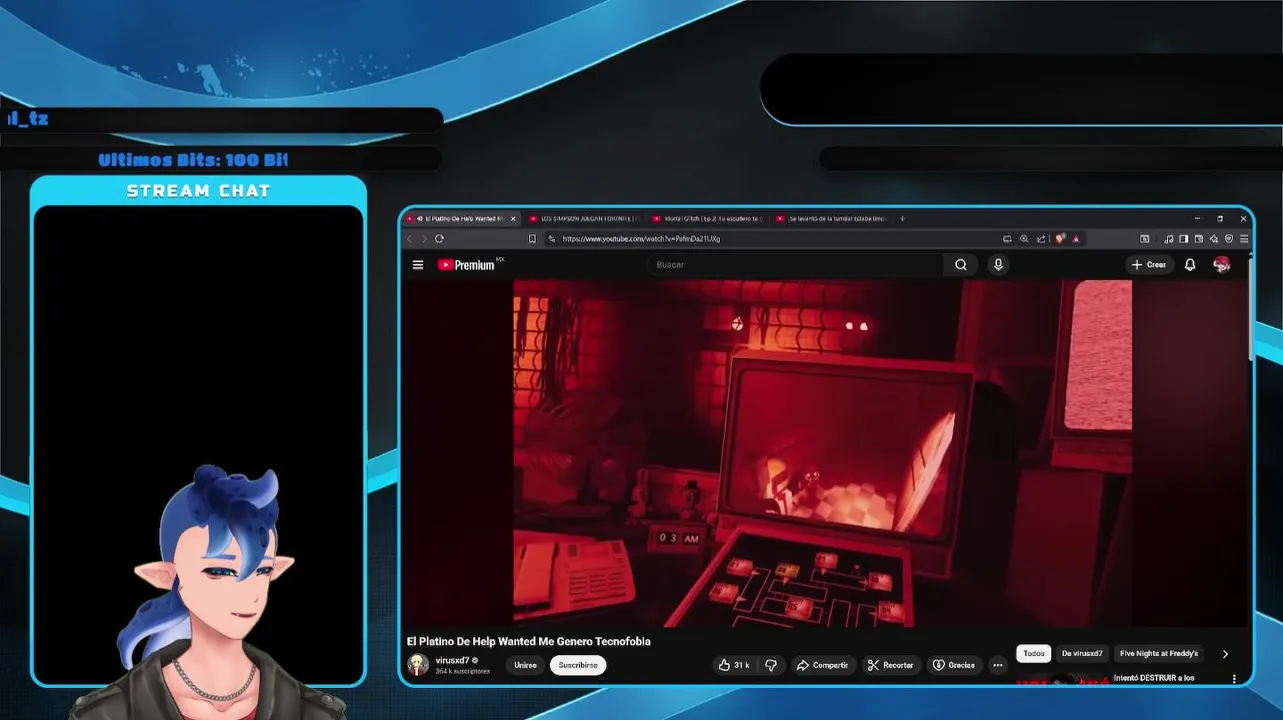
Task: Click the zoom magnifier in address bar
Action: tap(1024, 239)
